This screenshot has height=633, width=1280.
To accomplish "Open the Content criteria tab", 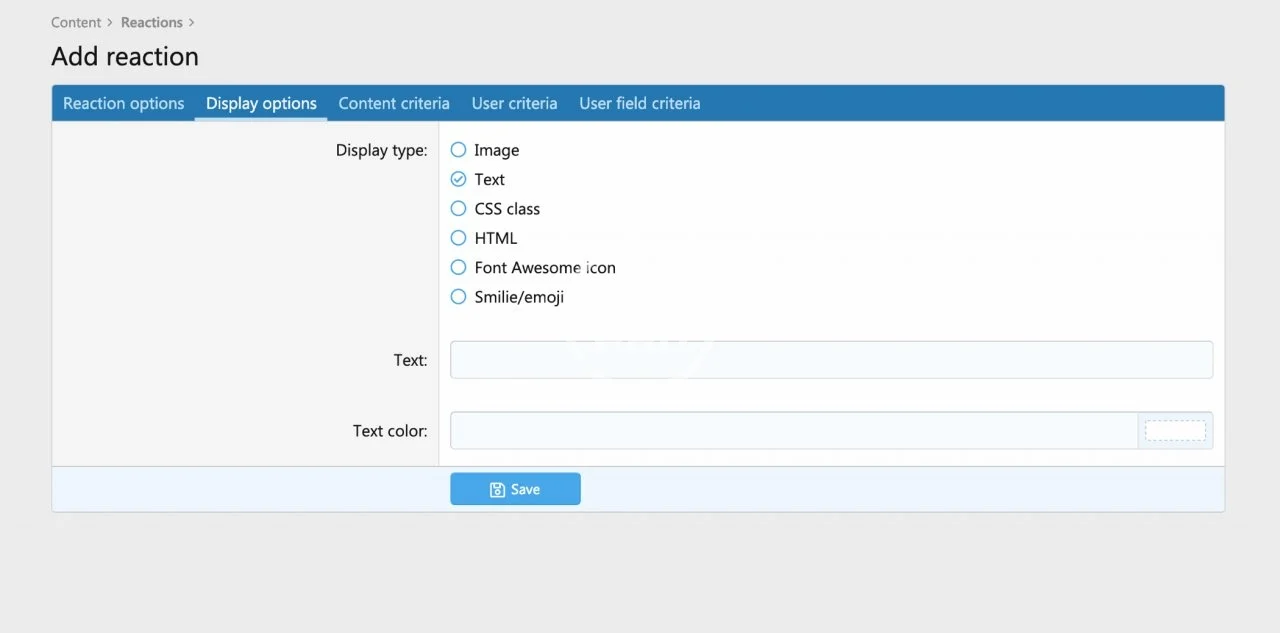I will [x=394, y=103].
